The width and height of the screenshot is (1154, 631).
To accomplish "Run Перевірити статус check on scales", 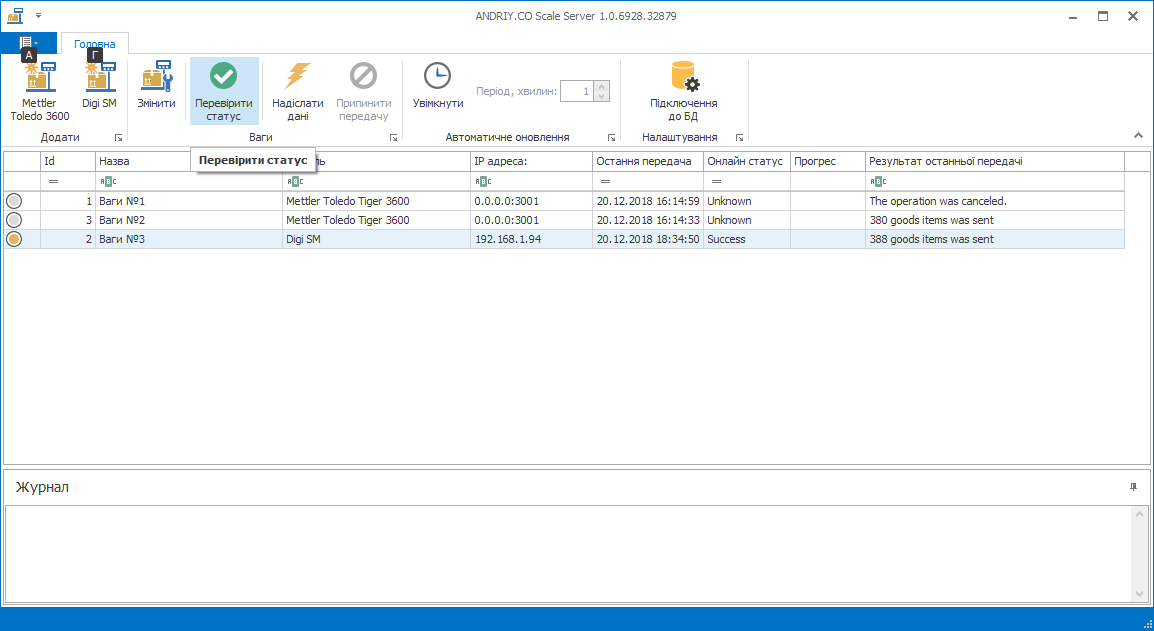I will (x=224, y=91).
